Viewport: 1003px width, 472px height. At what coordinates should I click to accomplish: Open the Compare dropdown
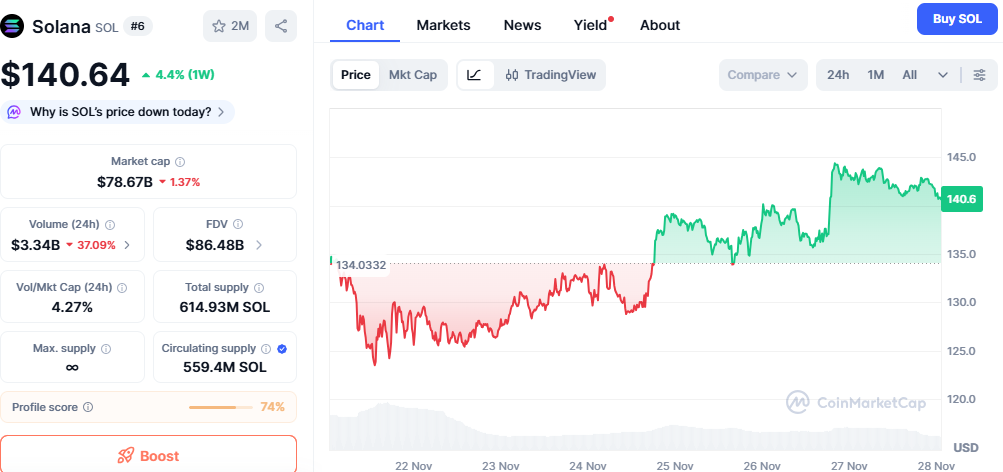coord(762,75)
